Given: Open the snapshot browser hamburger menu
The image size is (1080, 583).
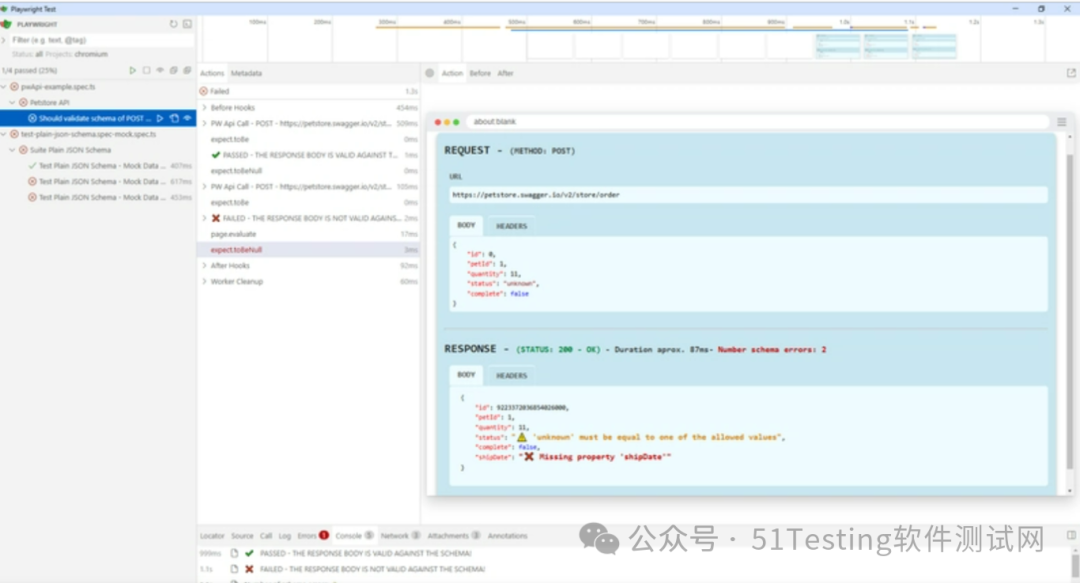Looking at the screenshot, I should [1061, 122].
